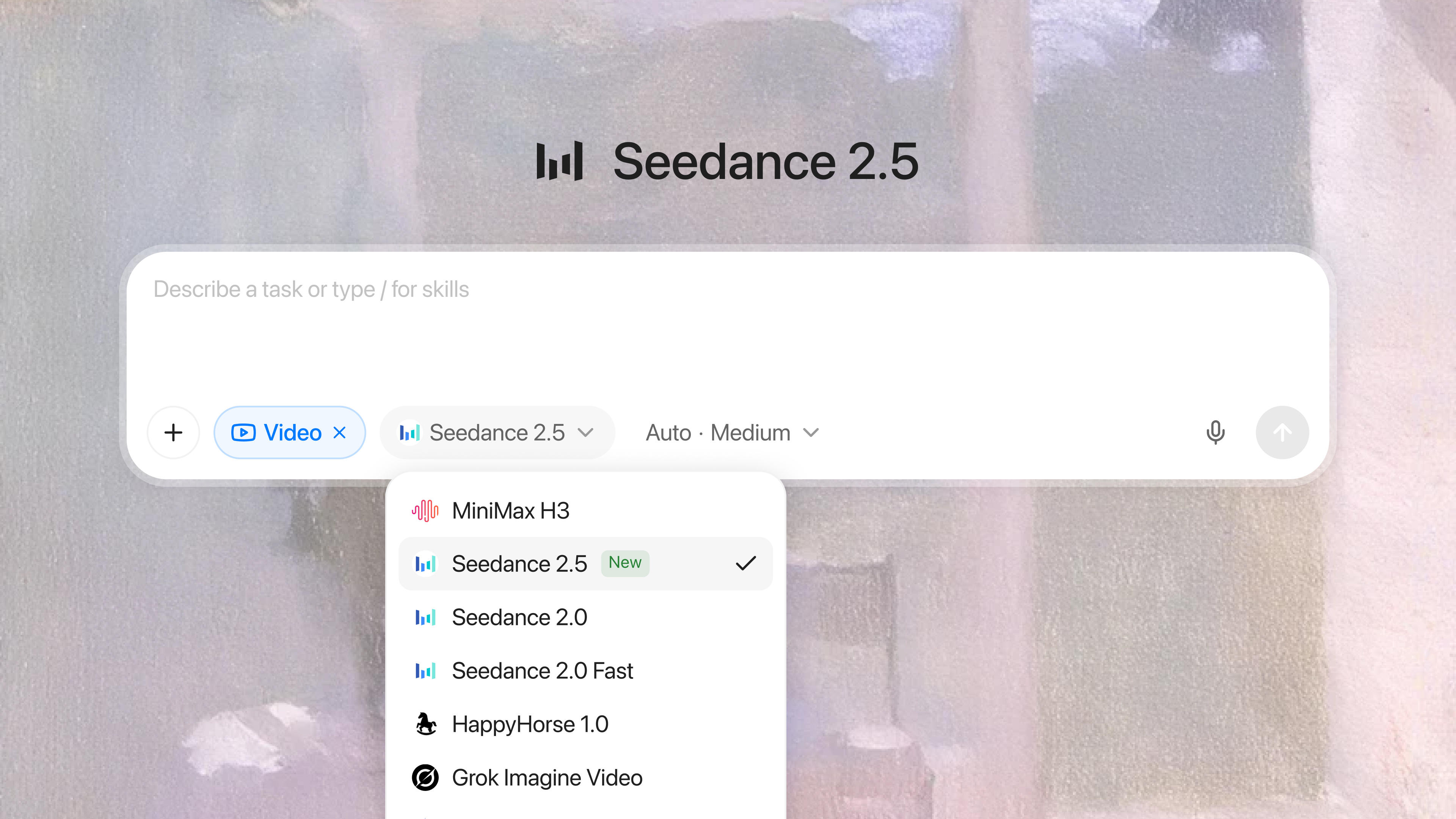
Task: Choose Seedance 2.0 in the model list
Action: point(585,618)
